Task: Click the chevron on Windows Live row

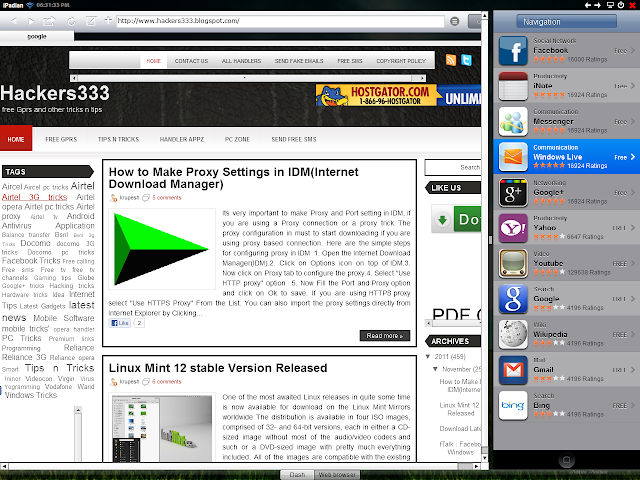Action: click(633, 157)
